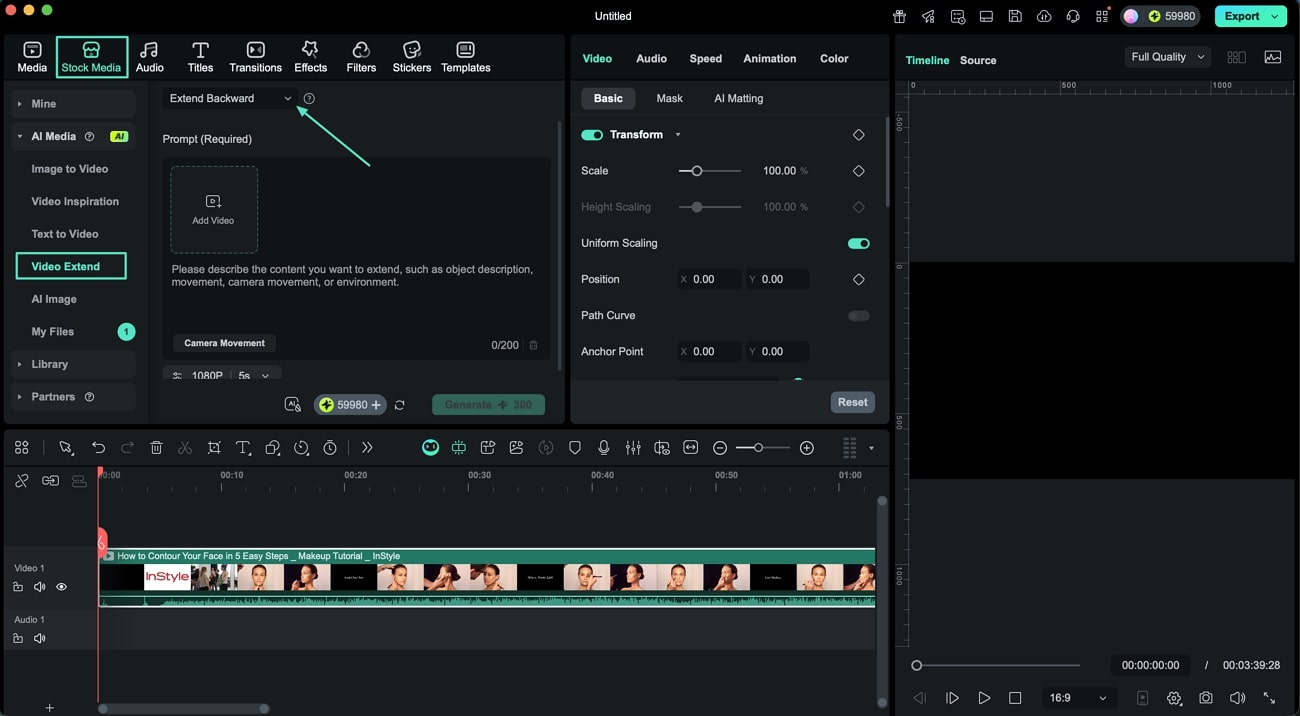Screen dimensions: 1300x716
Task: Click the Transform keyframe diamond icon
Action: point(858,135)
